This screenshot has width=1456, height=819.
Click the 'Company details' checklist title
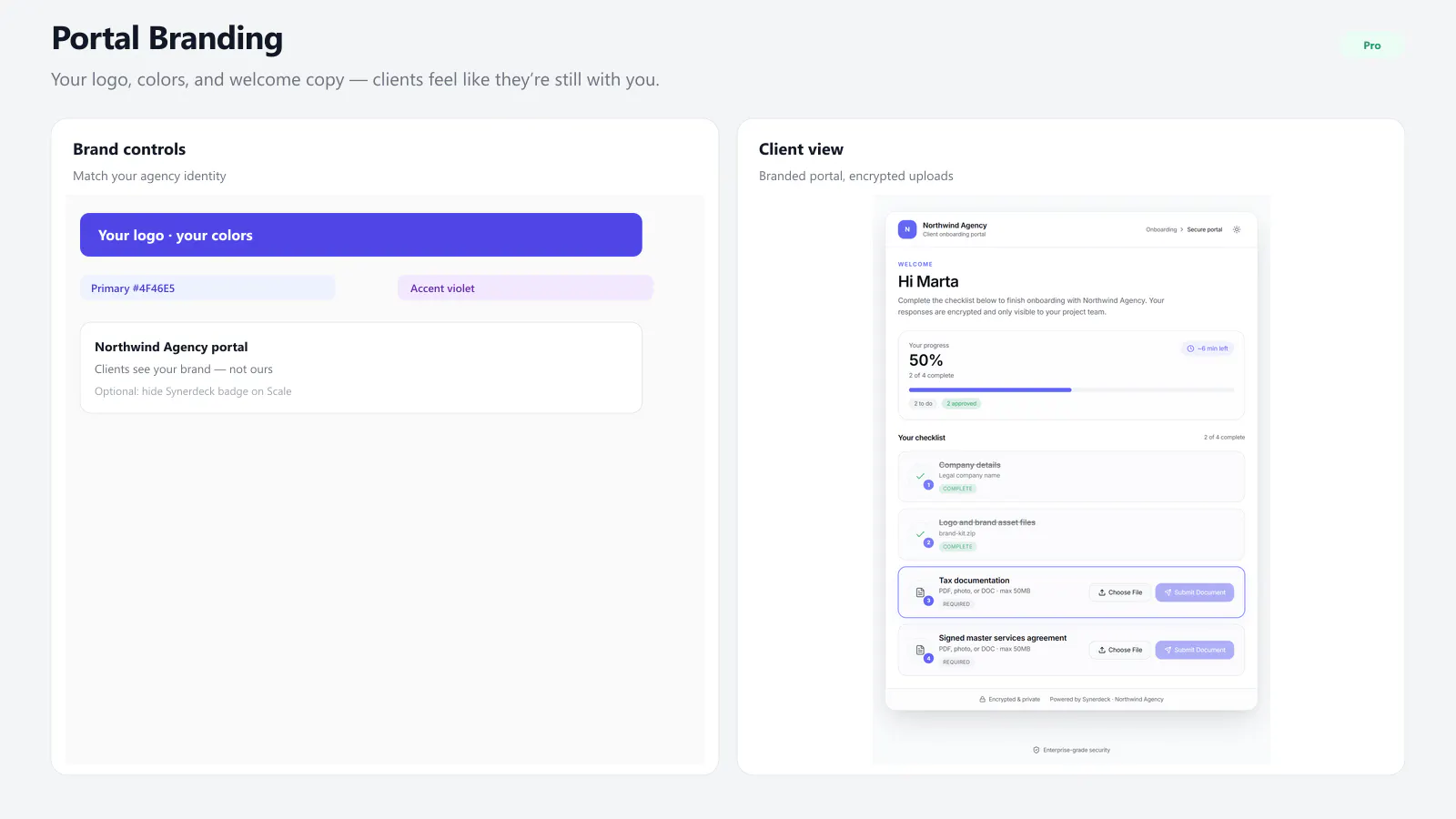[x=969, y=465]
